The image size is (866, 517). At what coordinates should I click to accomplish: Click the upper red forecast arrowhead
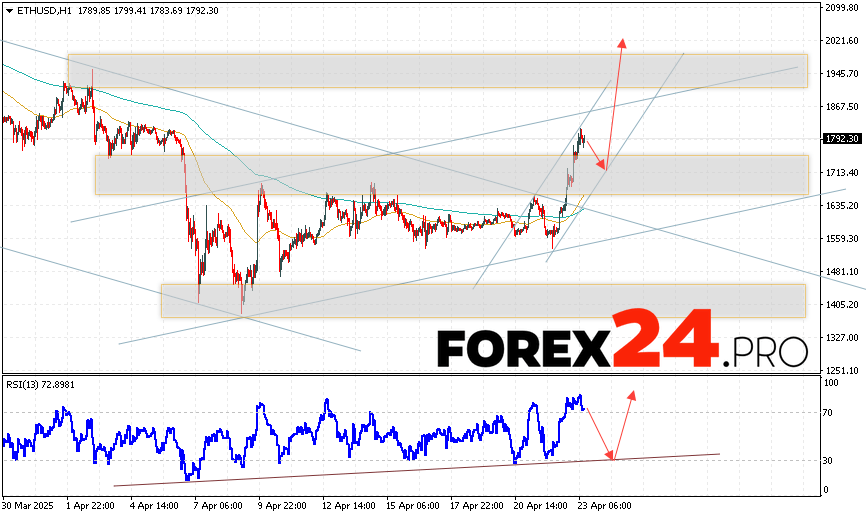point(622,41)
